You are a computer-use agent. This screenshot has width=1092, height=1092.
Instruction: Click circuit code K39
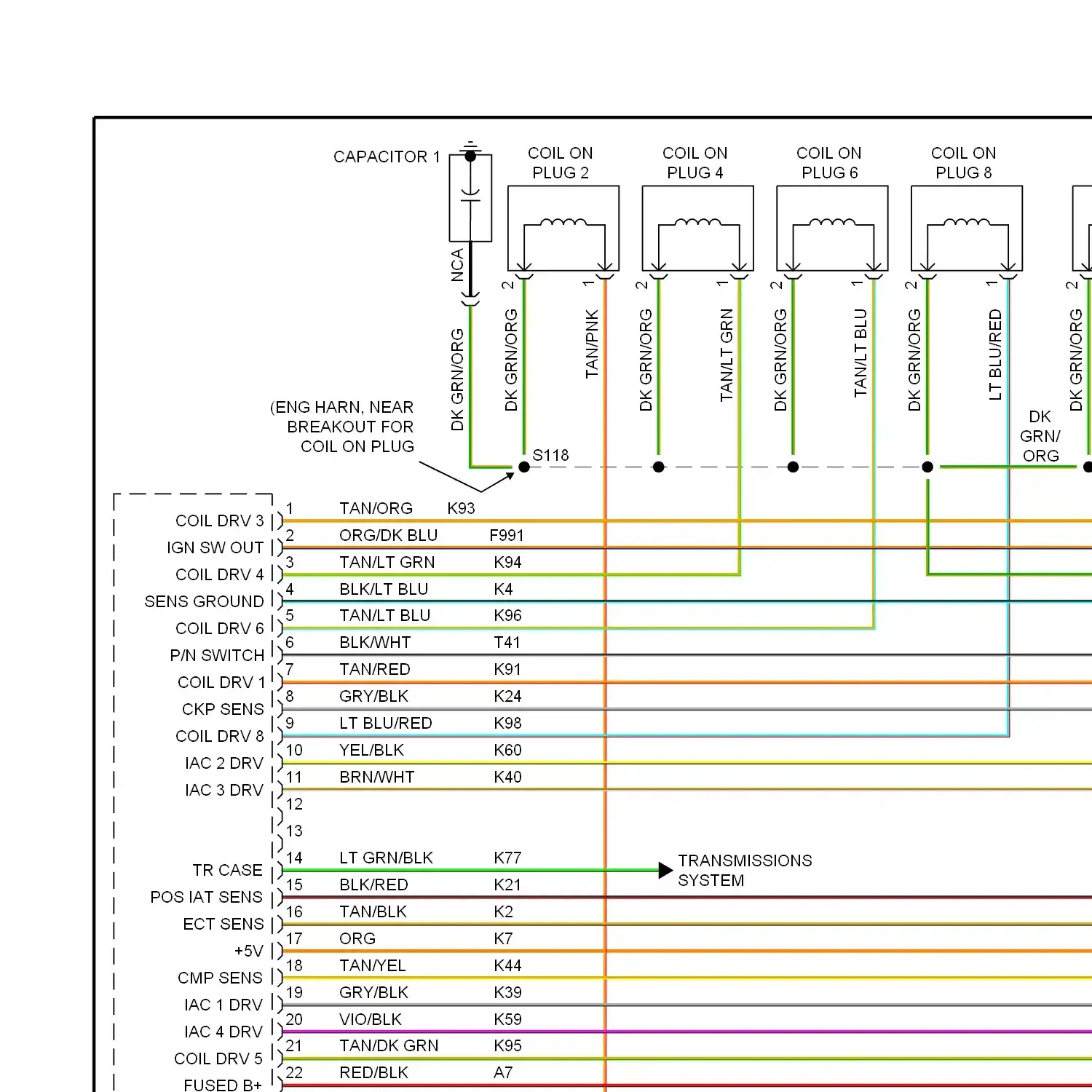point(507,992)
